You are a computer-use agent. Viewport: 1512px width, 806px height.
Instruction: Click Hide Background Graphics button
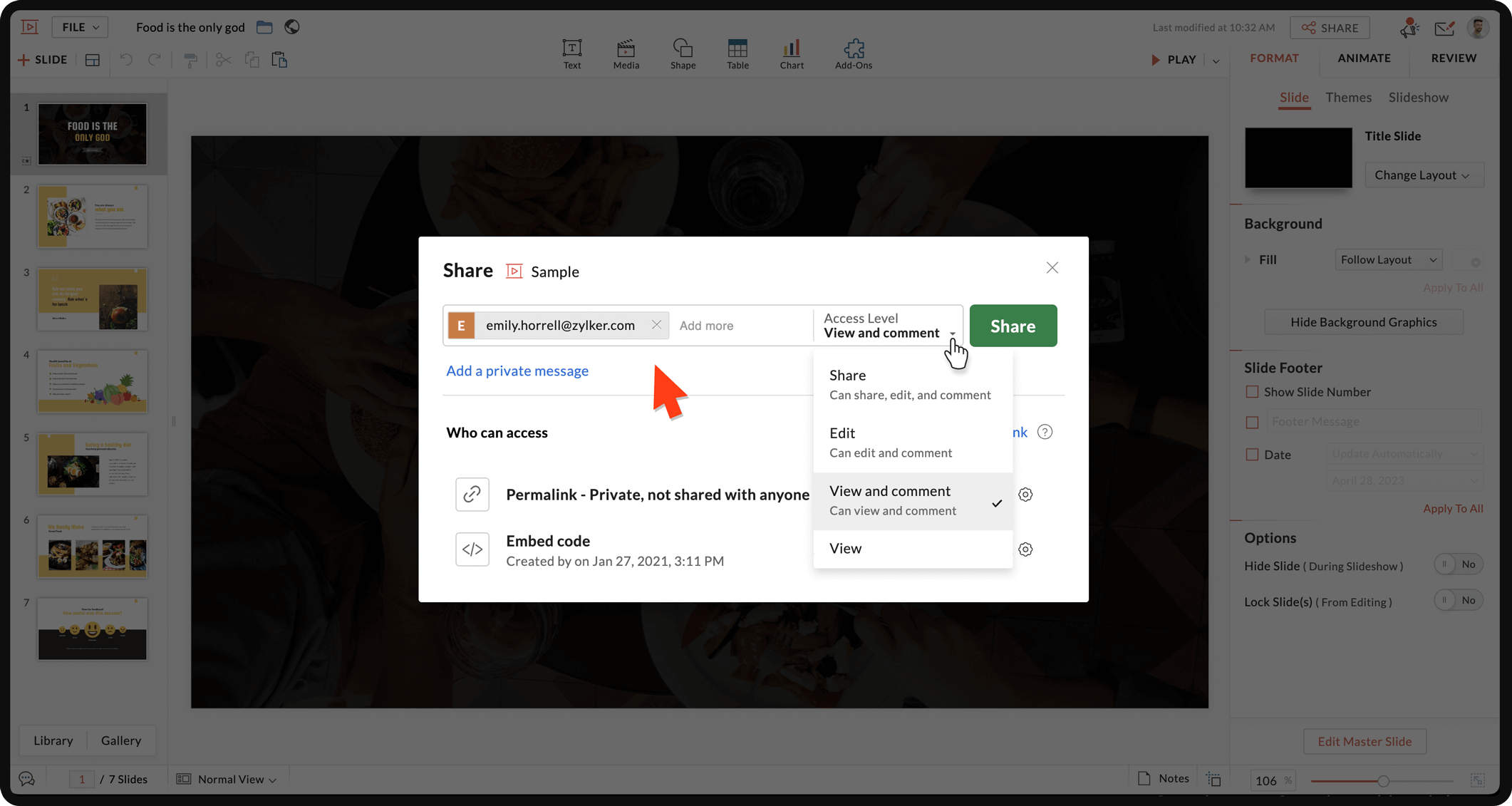[x=1363, y=322]
